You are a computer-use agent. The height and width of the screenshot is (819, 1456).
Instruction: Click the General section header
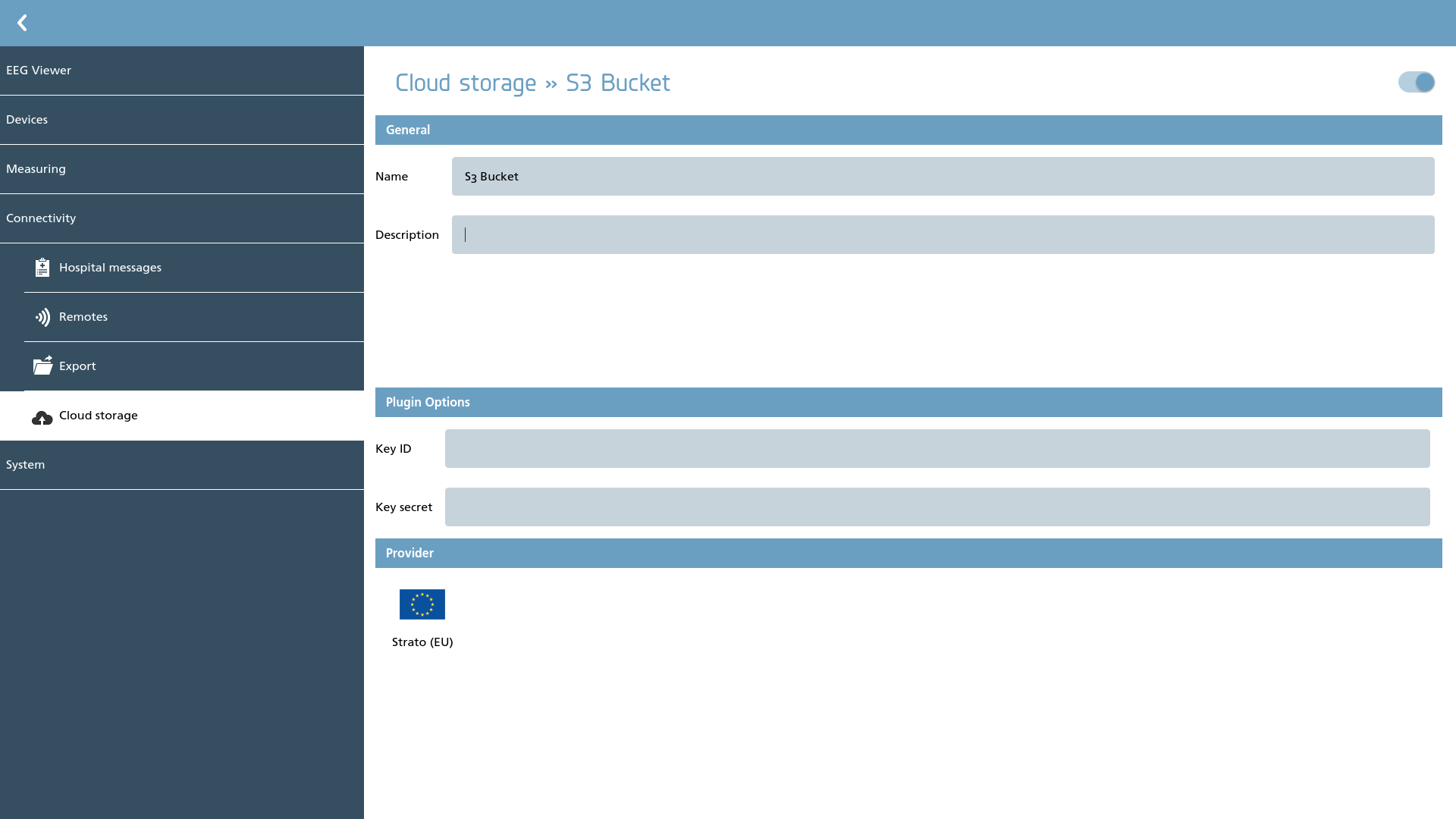(908, 130)
